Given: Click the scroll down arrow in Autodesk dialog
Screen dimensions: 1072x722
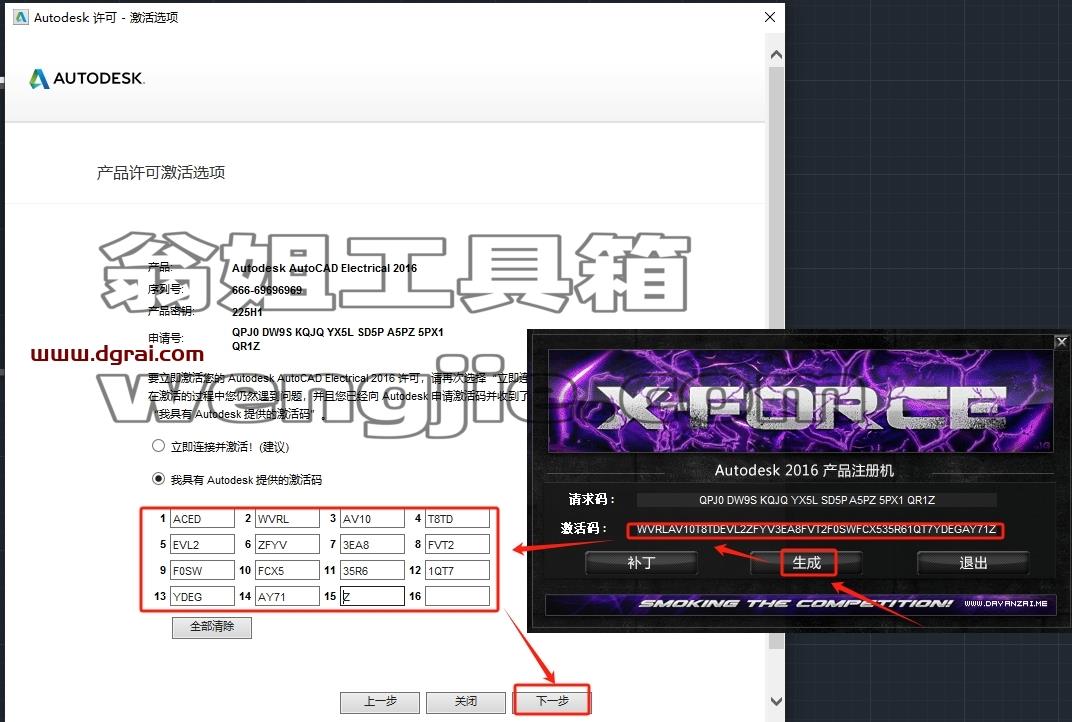Looking at the screenshot, I should (776, 701).
